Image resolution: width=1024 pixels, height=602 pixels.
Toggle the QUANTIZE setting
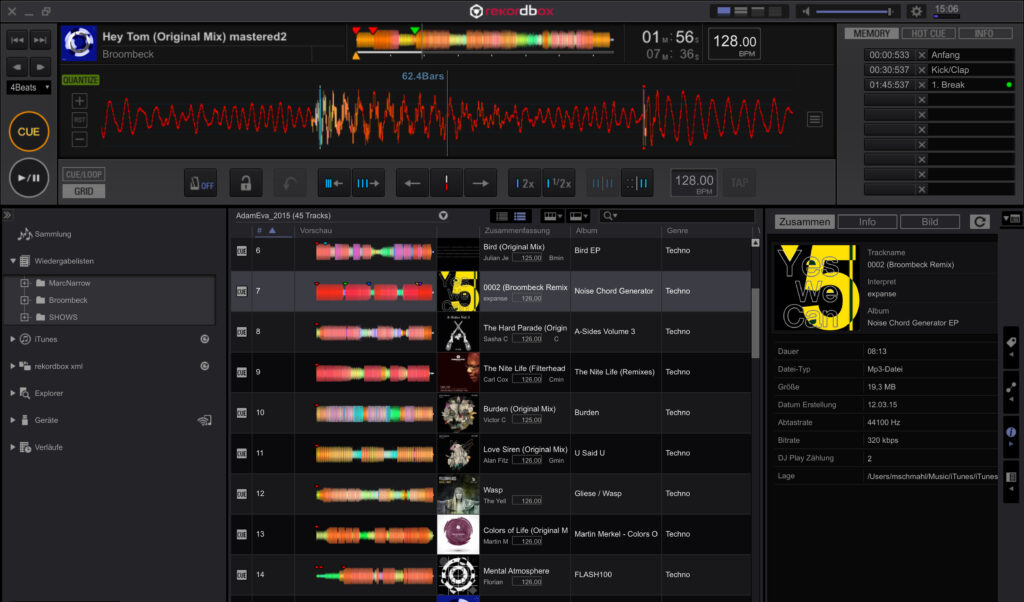point(80,80)
